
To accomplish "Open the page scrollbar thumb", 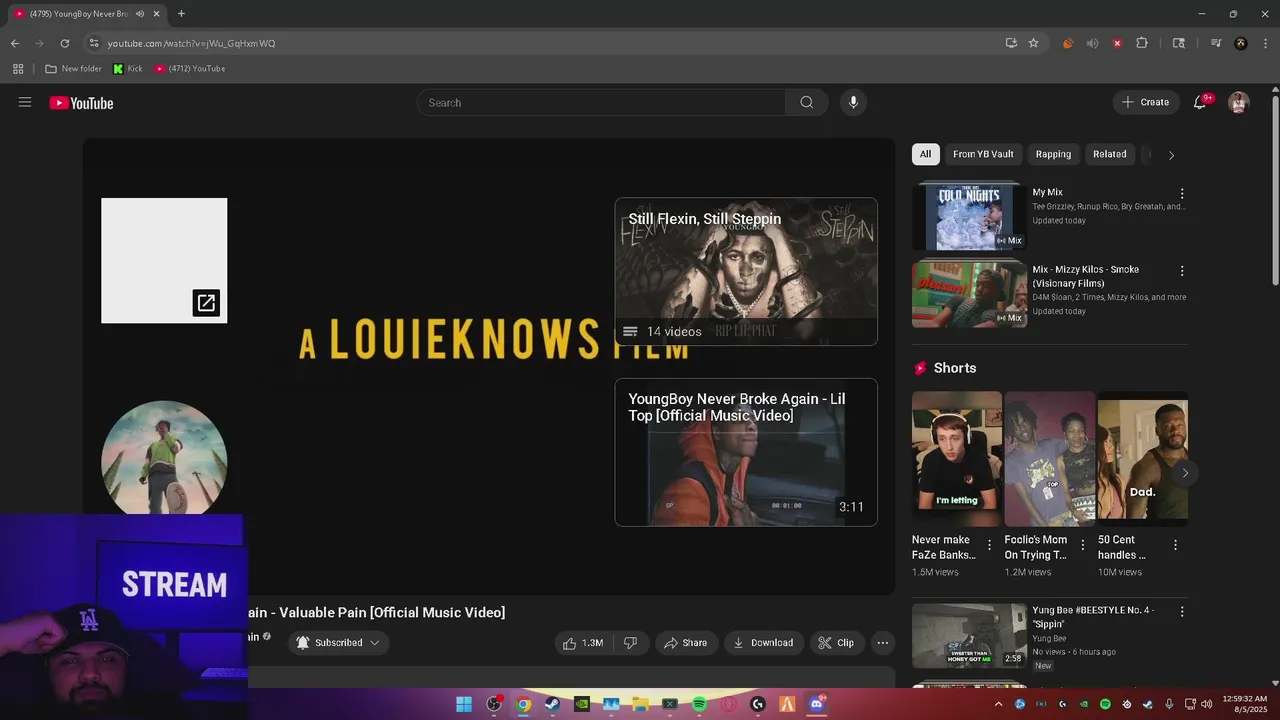I will (x=1275, y=190).
